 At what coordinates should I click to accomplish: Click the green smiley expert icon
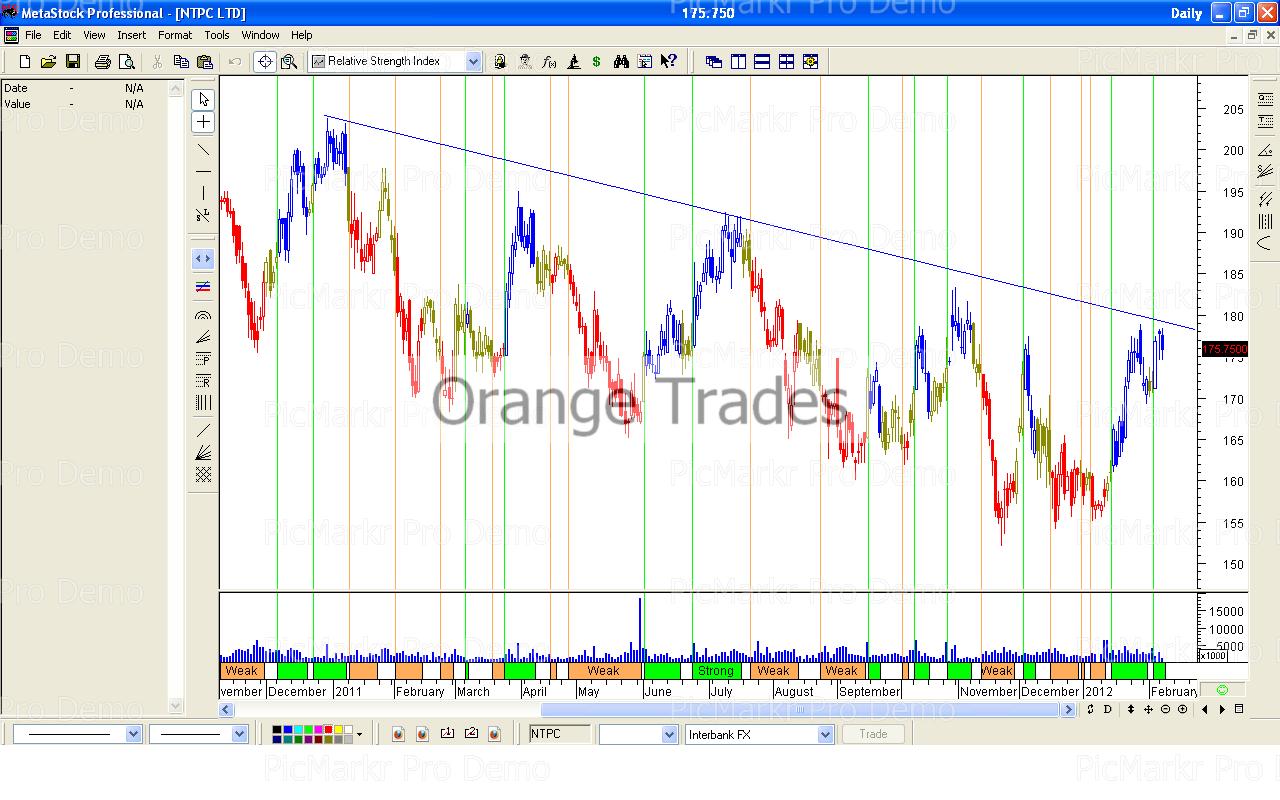[x=1222, y=690]
